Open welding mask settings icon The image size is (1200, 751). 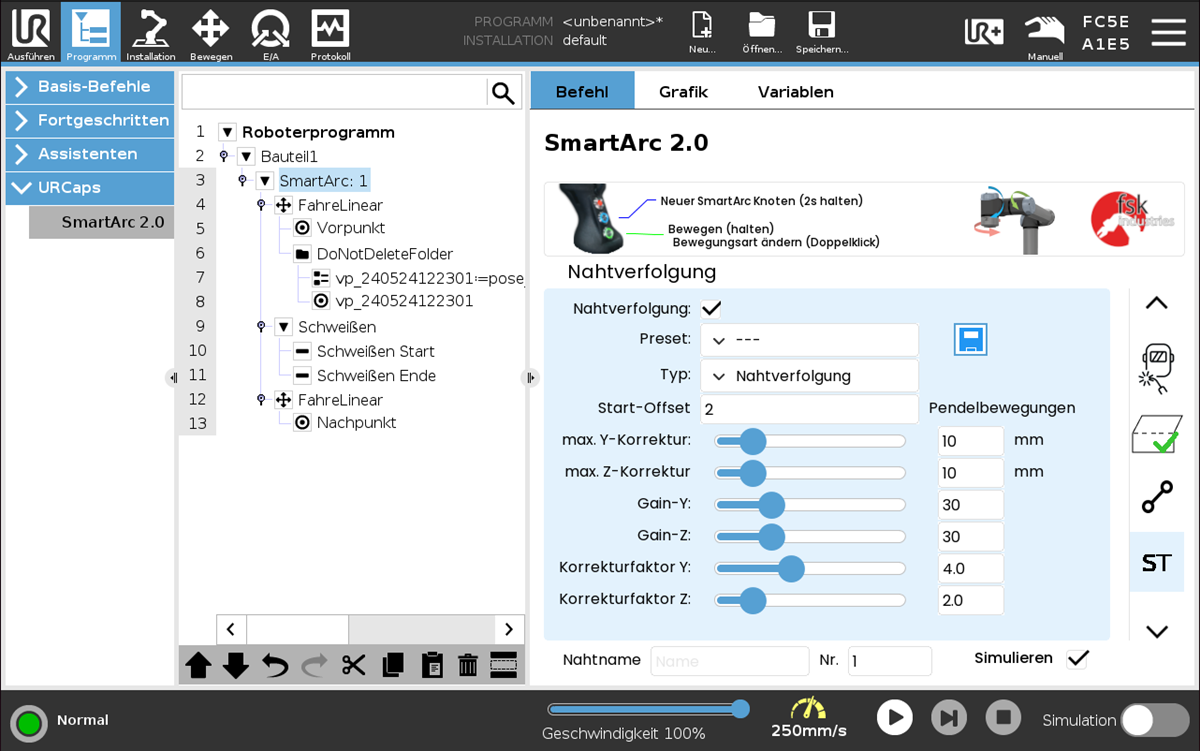pyautogui.click(x=1157, y=367)
